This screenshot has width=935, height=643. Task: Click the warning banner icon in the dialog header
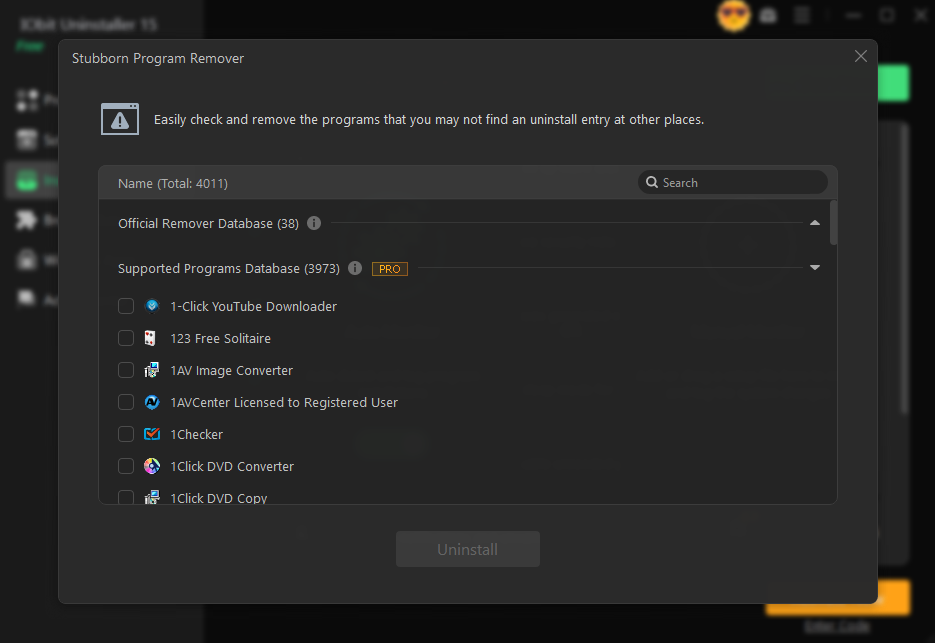click(x=120, y=118)
